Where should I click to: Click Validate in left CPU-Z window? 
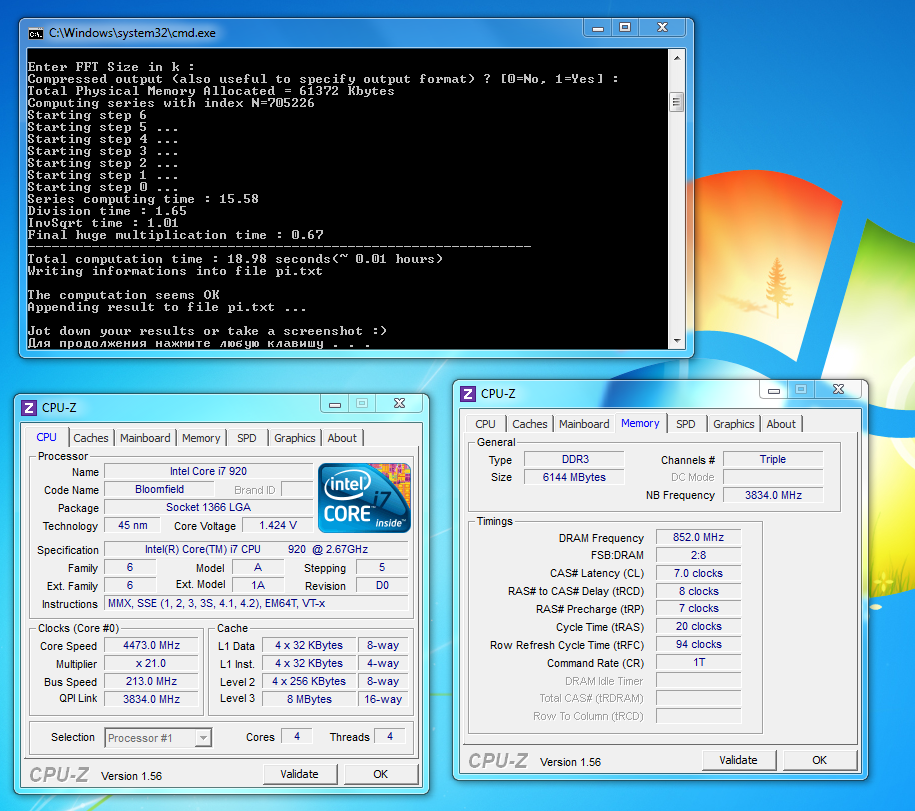pos(300,774)
